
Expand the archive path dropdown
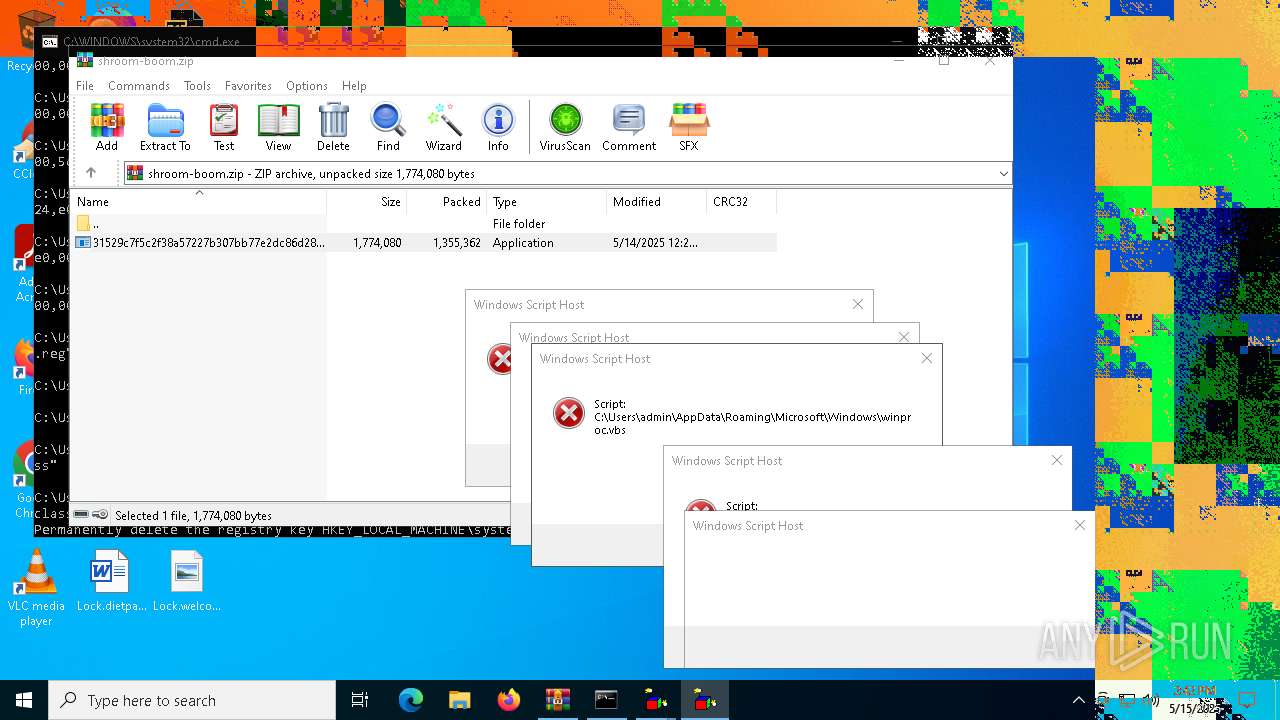coord(1003,174)
